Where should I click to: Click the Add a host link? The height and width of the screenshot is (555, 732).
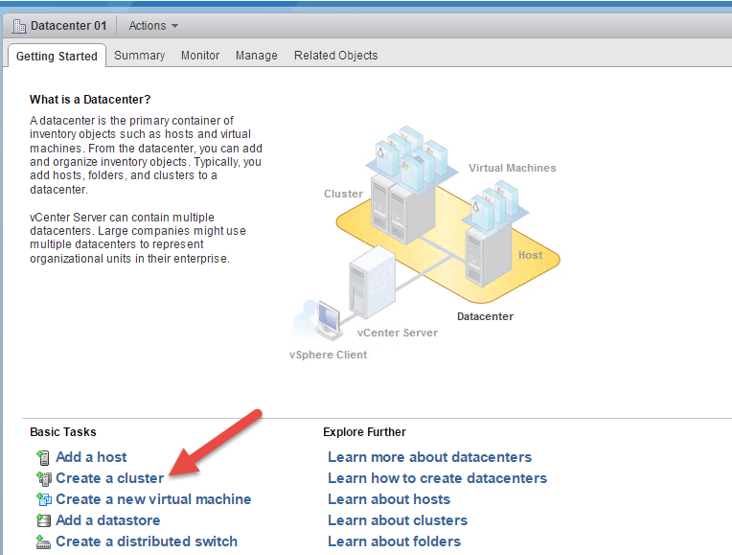tap(91, 457)
